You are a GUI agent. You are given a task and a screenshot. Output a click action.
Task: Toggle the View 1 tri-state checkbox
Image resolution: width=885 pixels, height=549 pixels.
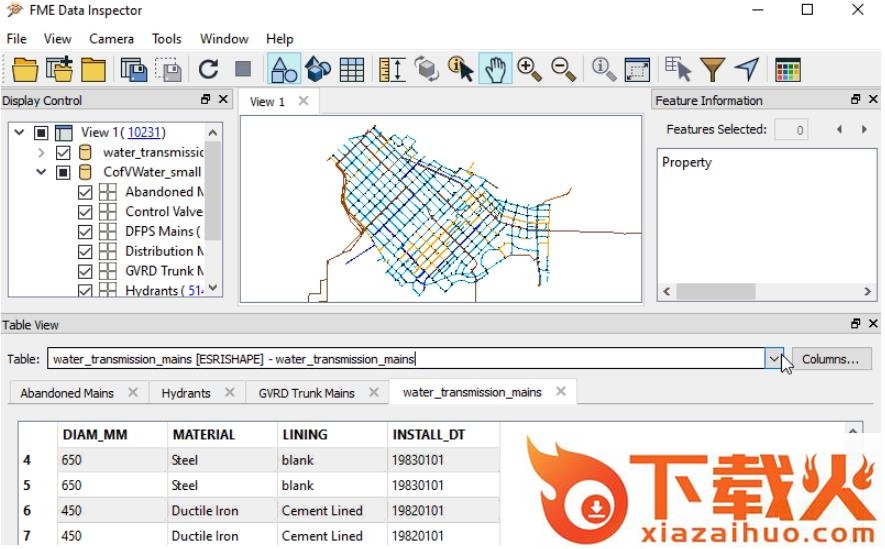coord(41,133)
